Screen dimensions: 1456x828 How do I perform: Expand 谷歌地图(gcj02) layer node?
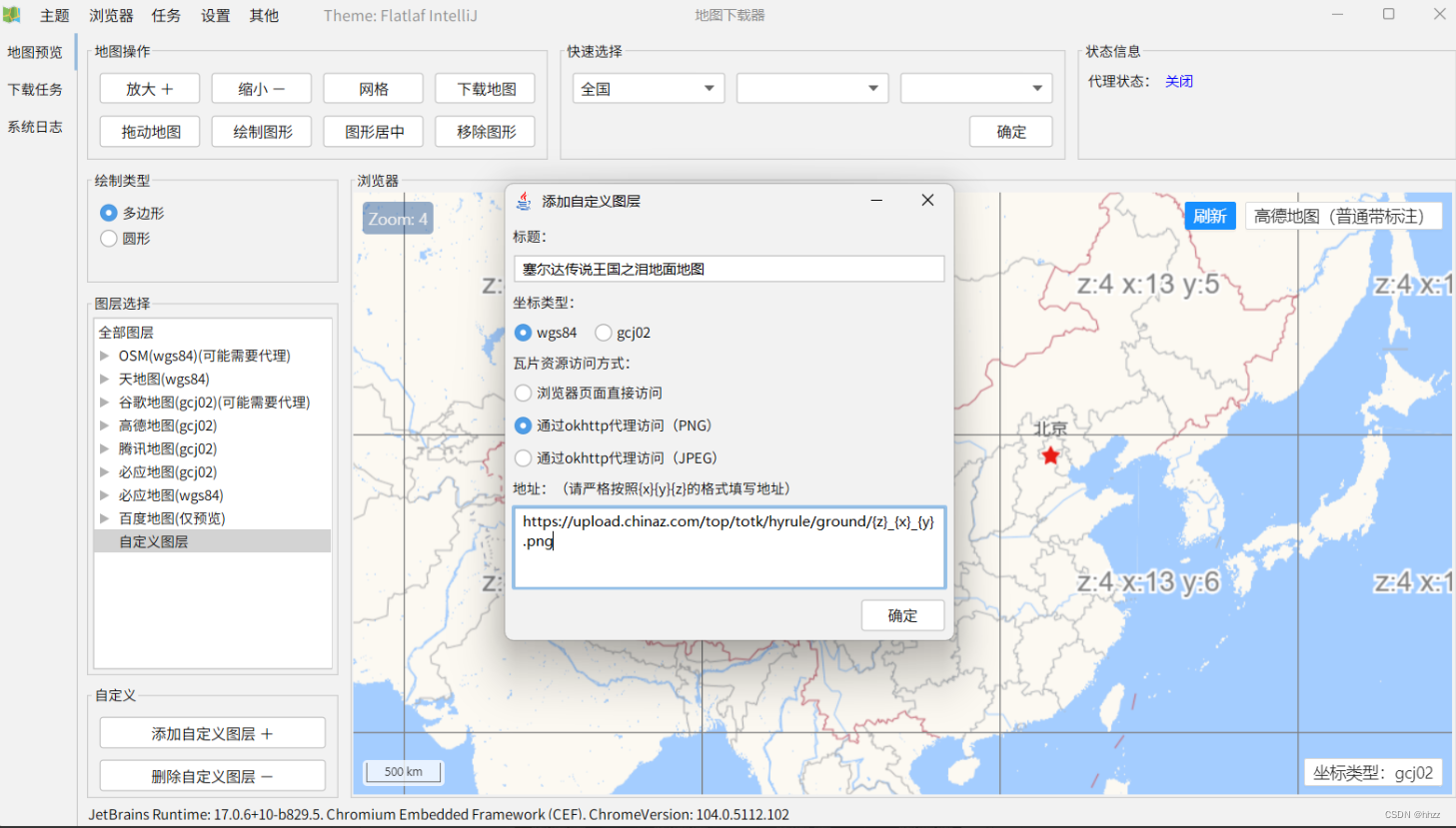tap(104, 402)
